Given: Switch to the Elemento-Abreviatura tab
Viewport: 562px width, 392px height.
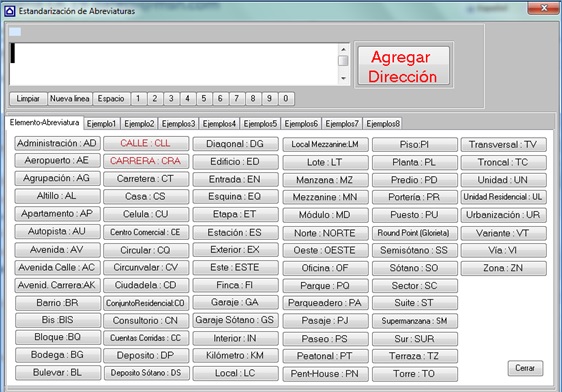Looking at the screenshot, I should pyautogui.click(x=44, y=123).
